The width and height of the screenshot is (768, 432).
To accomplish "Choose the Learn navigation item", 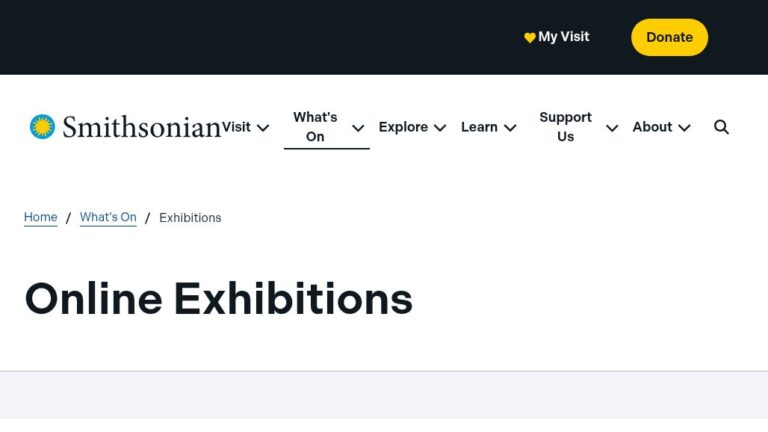I will click(x=479, y=127).
